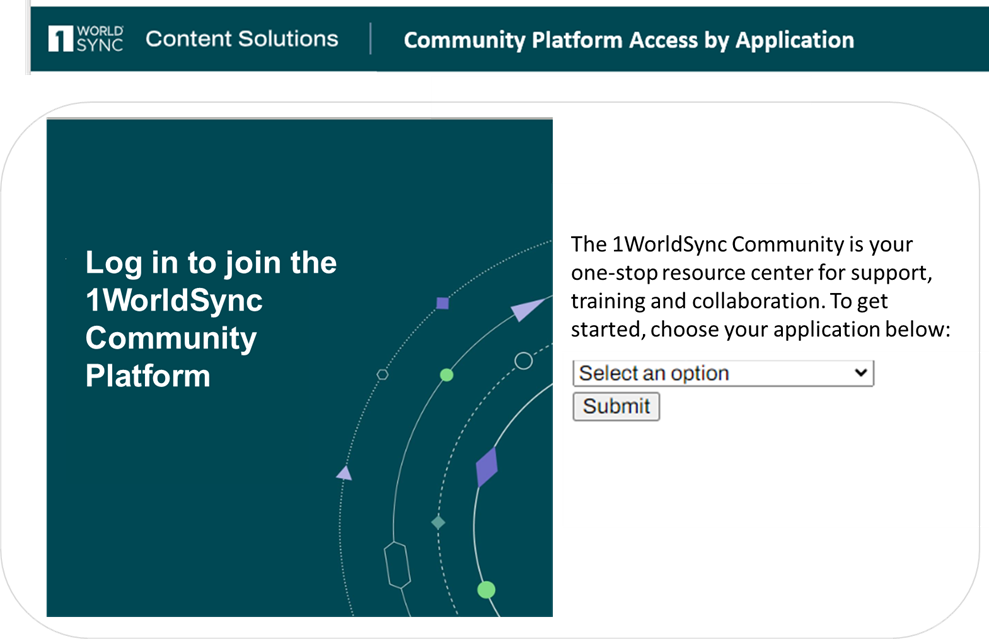Expand the option selector combo box
Viewport: 989px width, 639px height.
point(722,372)
